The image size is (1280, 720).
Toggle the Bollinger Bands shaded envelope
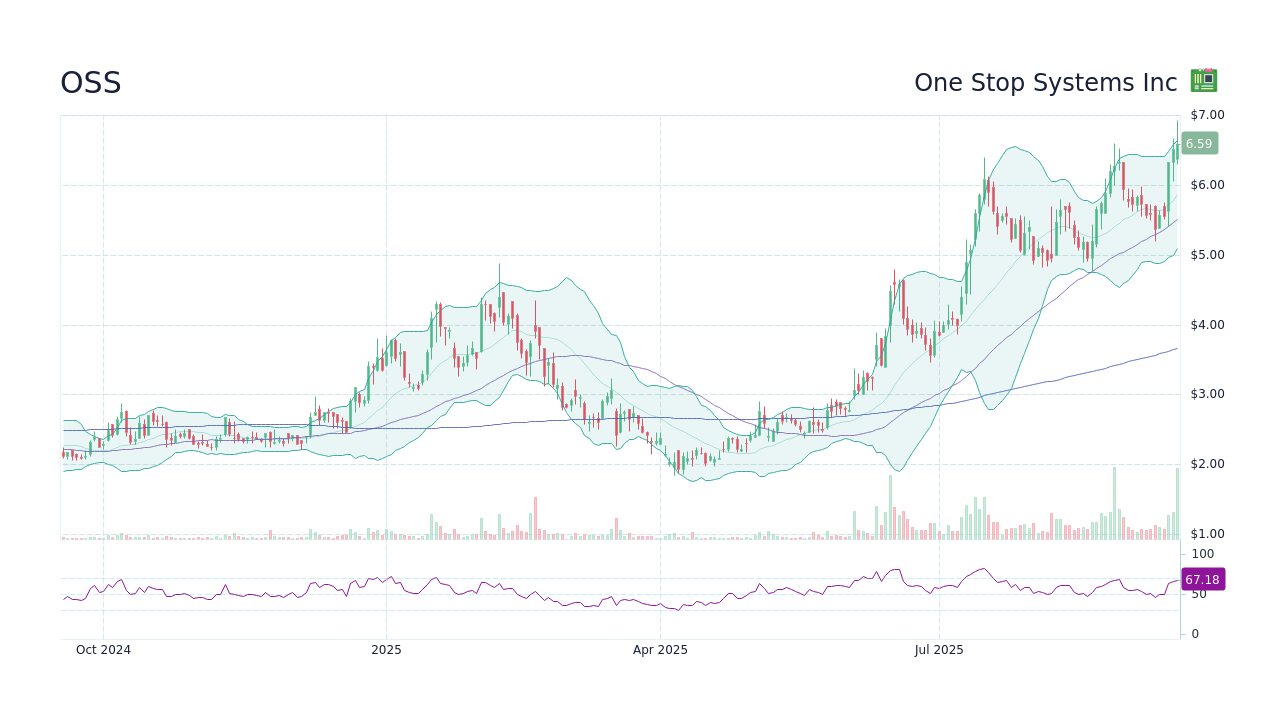point(500,330)
